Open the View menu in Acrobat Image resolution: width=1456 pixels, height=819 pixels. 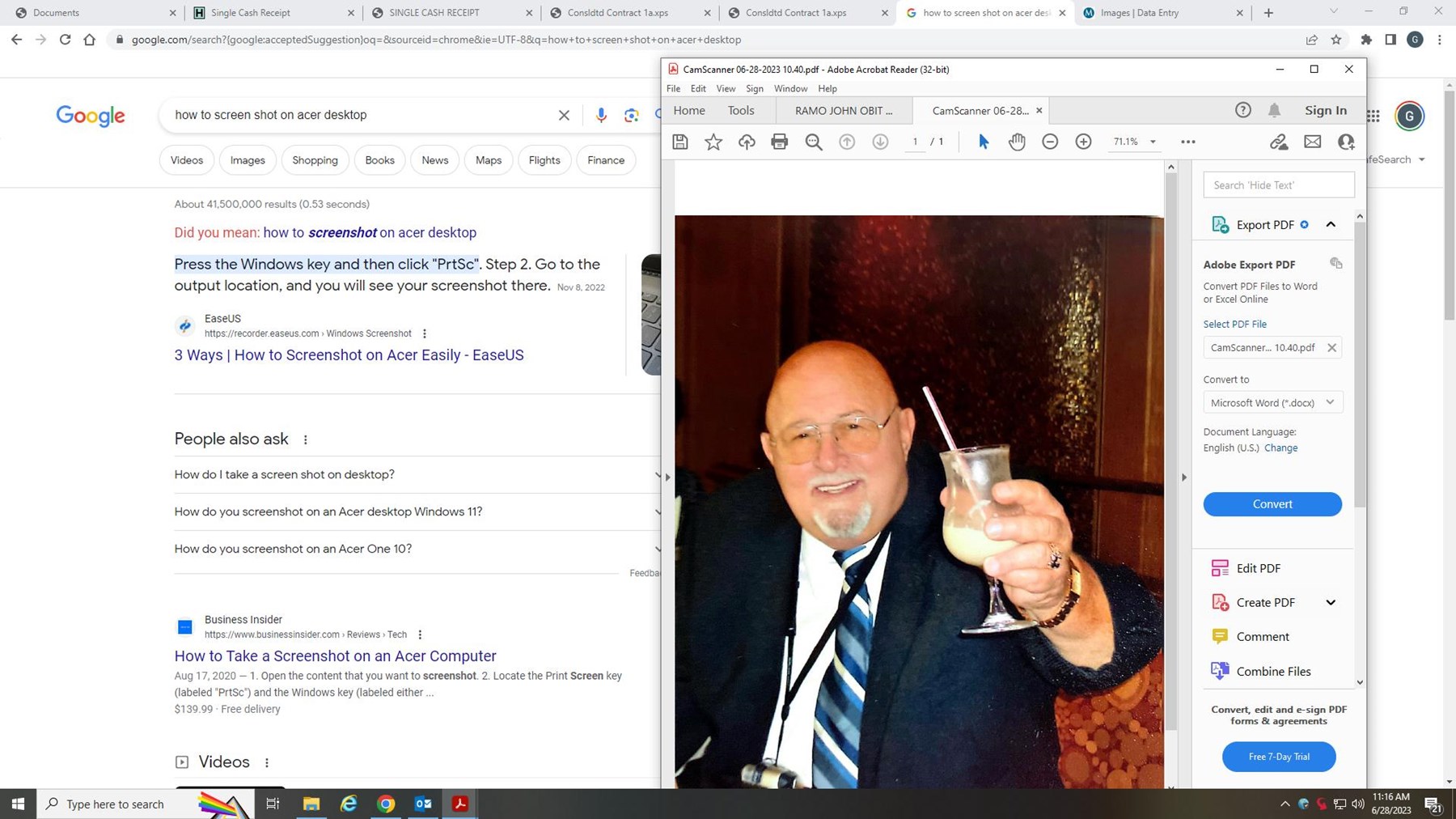[x=725, y=88]
